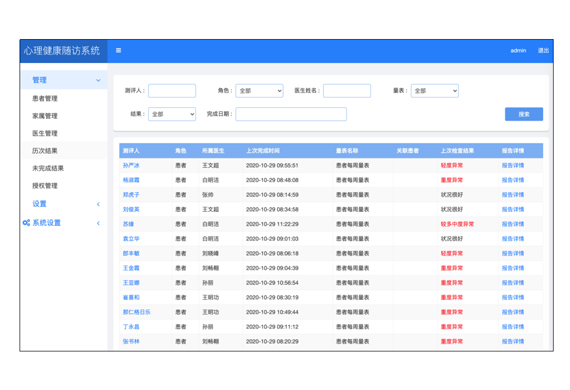Click timestamp 2020-10-29 09:55:51
Viewport: 570px width, 390px height.
[272, 165]
